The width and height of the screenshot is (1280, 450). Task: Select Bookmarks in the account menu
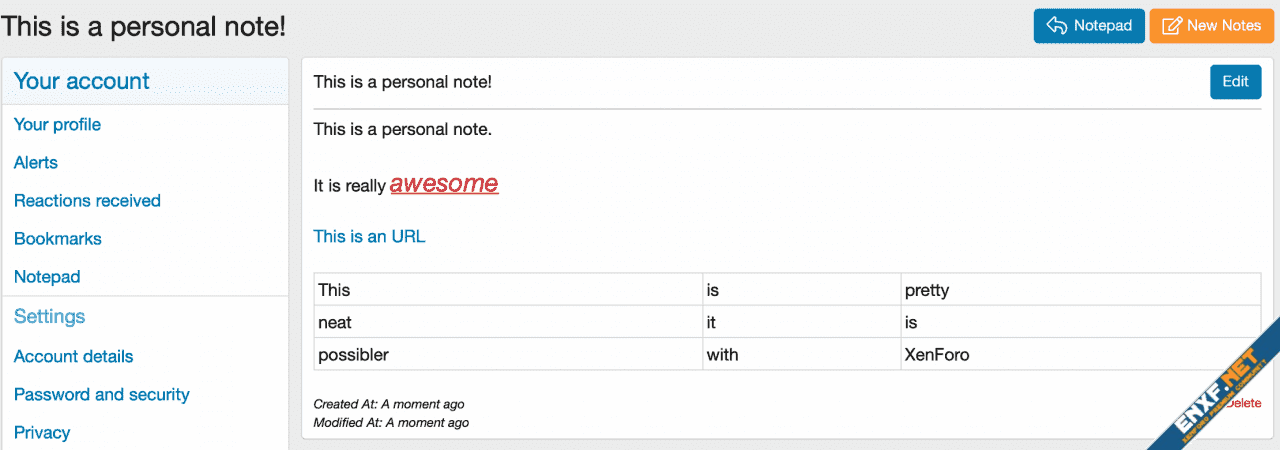(x=58, y=239)
